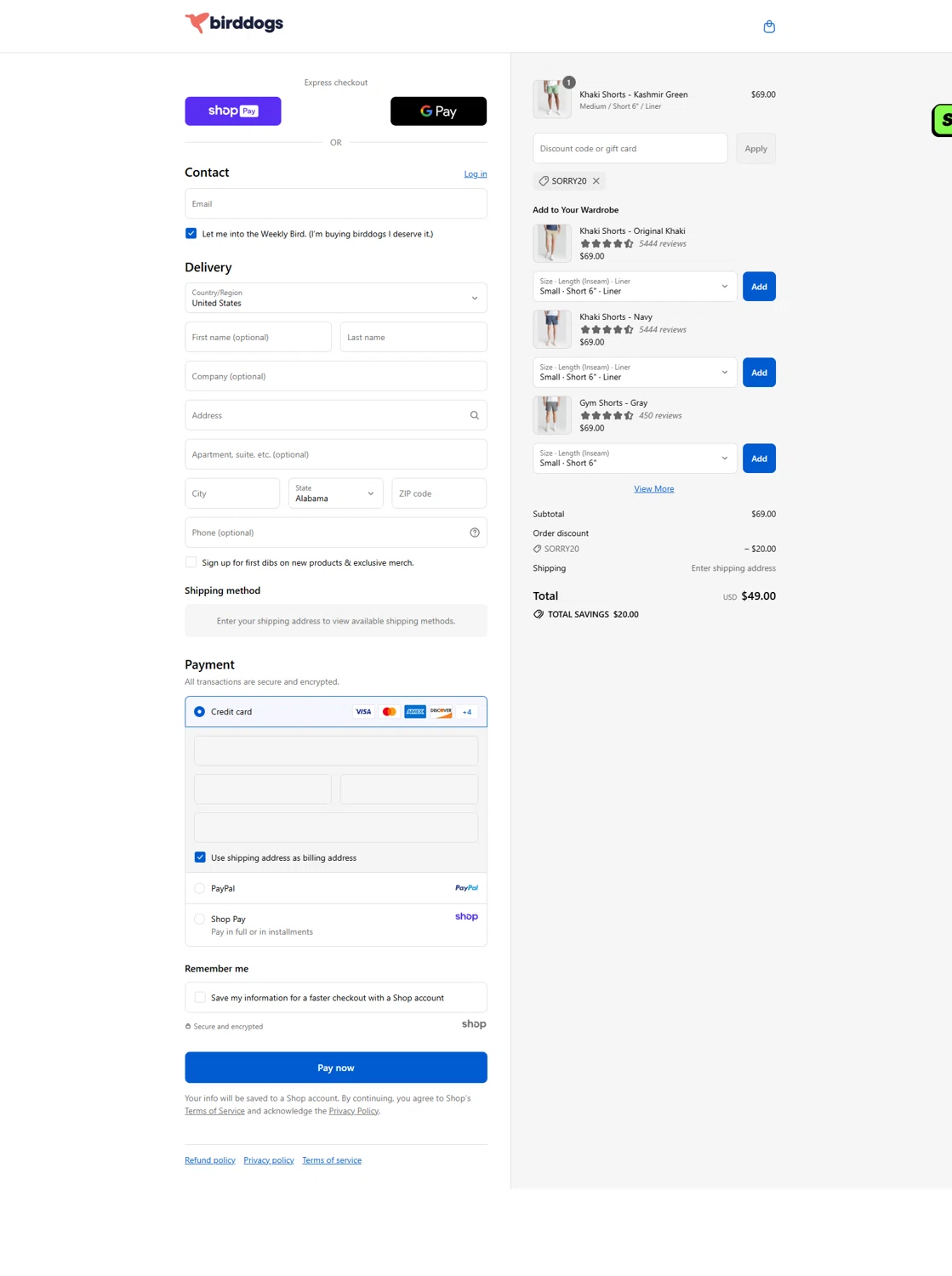952x1276 pixels.
Task: Focus the ZIP code input field
Action: click(x=439, y=493)
